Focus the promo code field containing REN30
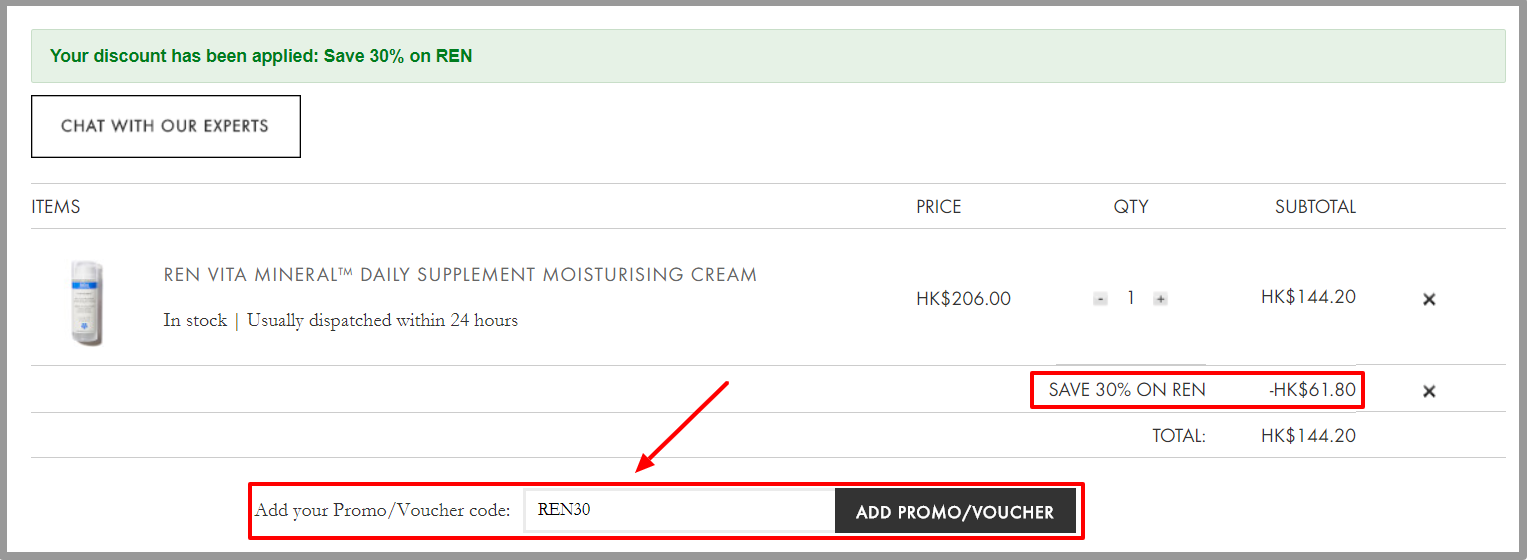The width and height of the screenshot is (1527, 560). (x=680, y=510)
